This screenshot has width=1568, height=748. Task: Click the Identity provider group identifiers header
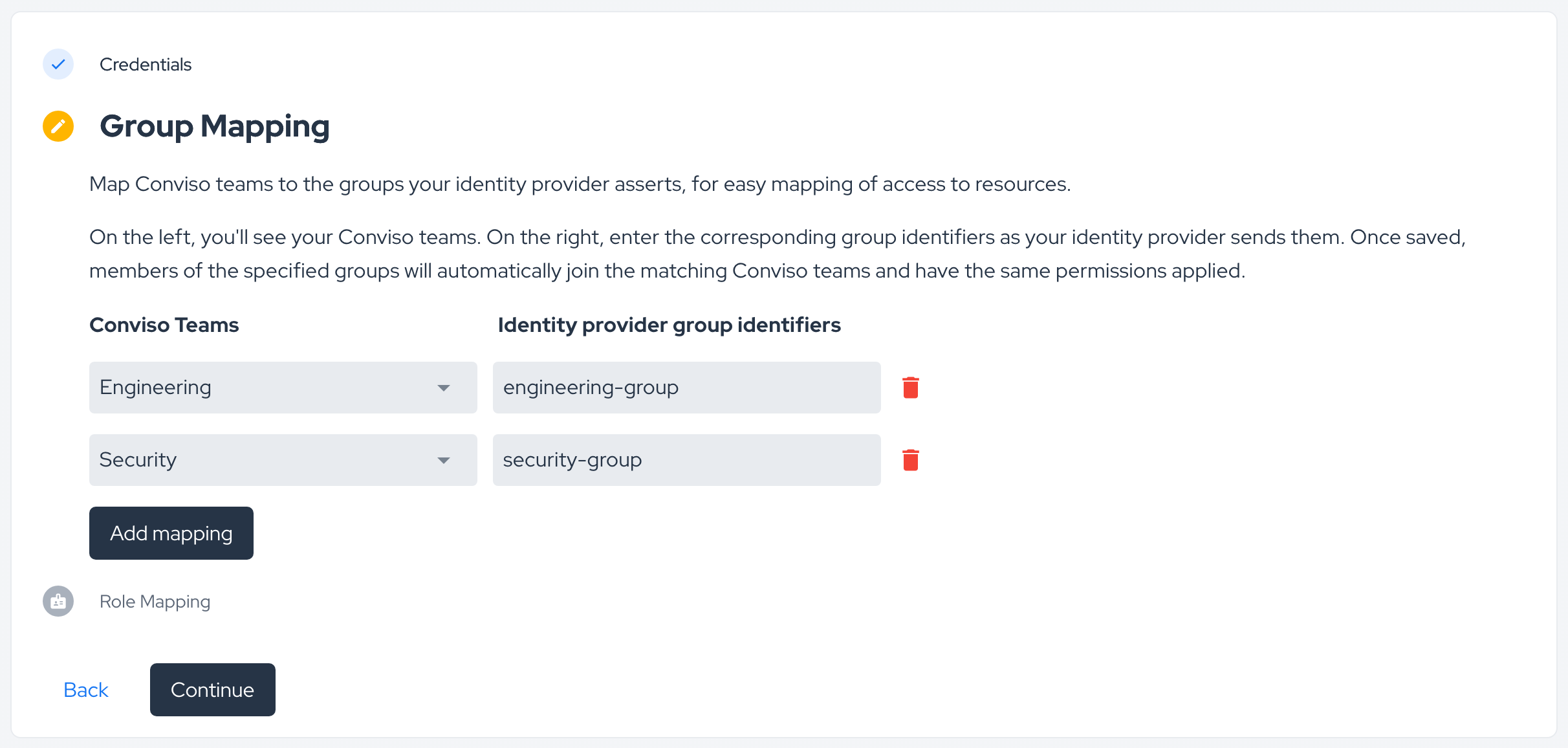point(670,325)
